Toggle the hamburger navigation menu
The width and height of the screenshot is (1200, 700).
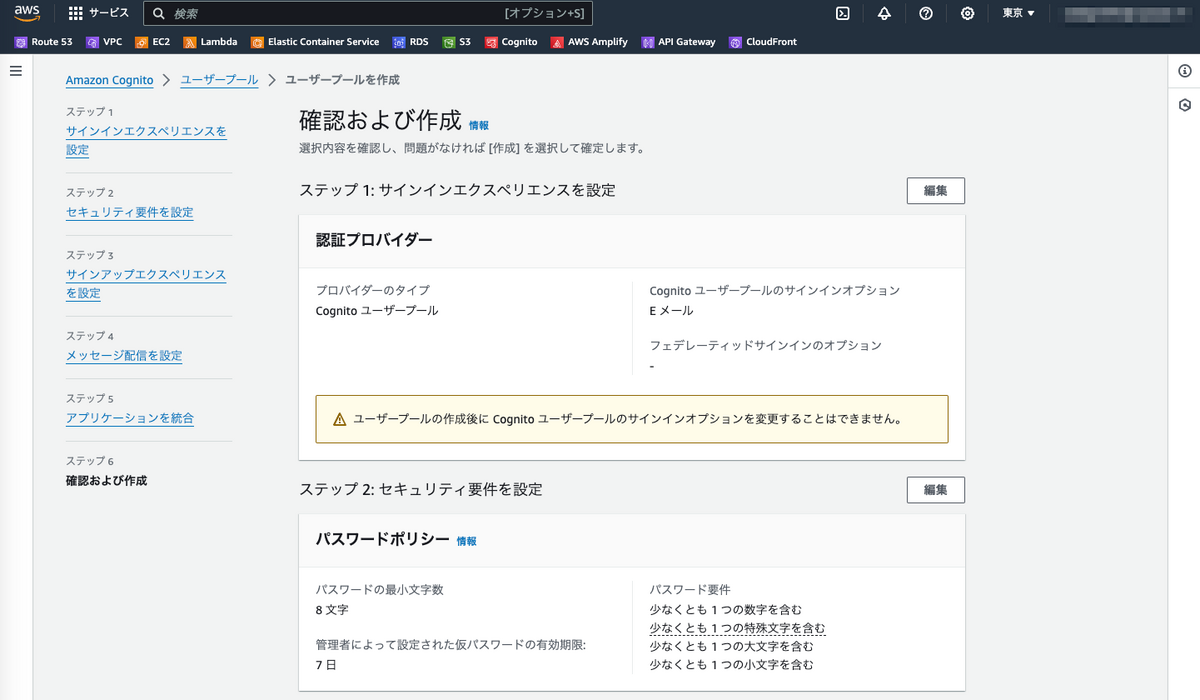[16, 71]
